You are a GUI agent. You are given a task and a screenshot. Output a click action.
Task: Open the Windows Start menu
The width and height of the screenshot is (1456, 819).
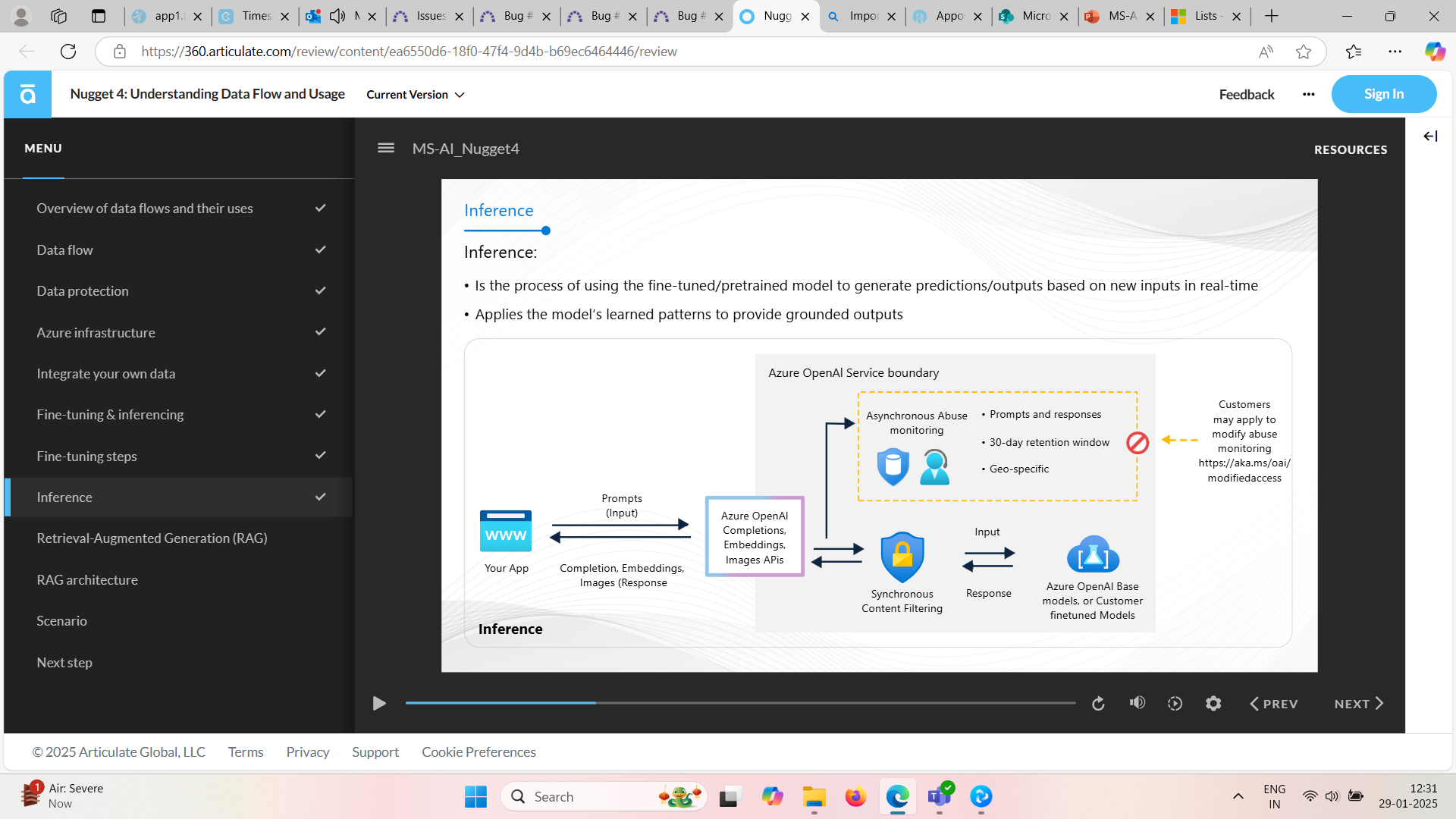(x=475, y=797)
